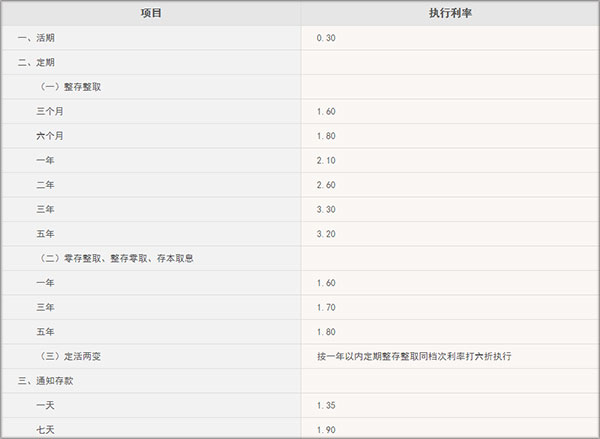This screenshot has width=600, height=439.
Task: Select the 2.10 rate cell
Action: point(325,160)
